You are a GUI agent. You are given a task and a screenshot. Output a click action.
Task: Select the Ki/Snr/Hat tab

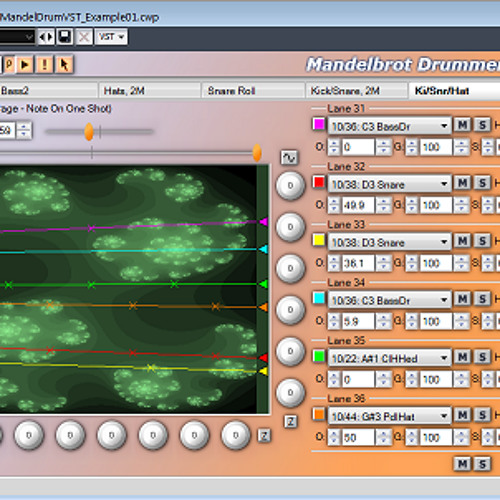pos(454,91)
